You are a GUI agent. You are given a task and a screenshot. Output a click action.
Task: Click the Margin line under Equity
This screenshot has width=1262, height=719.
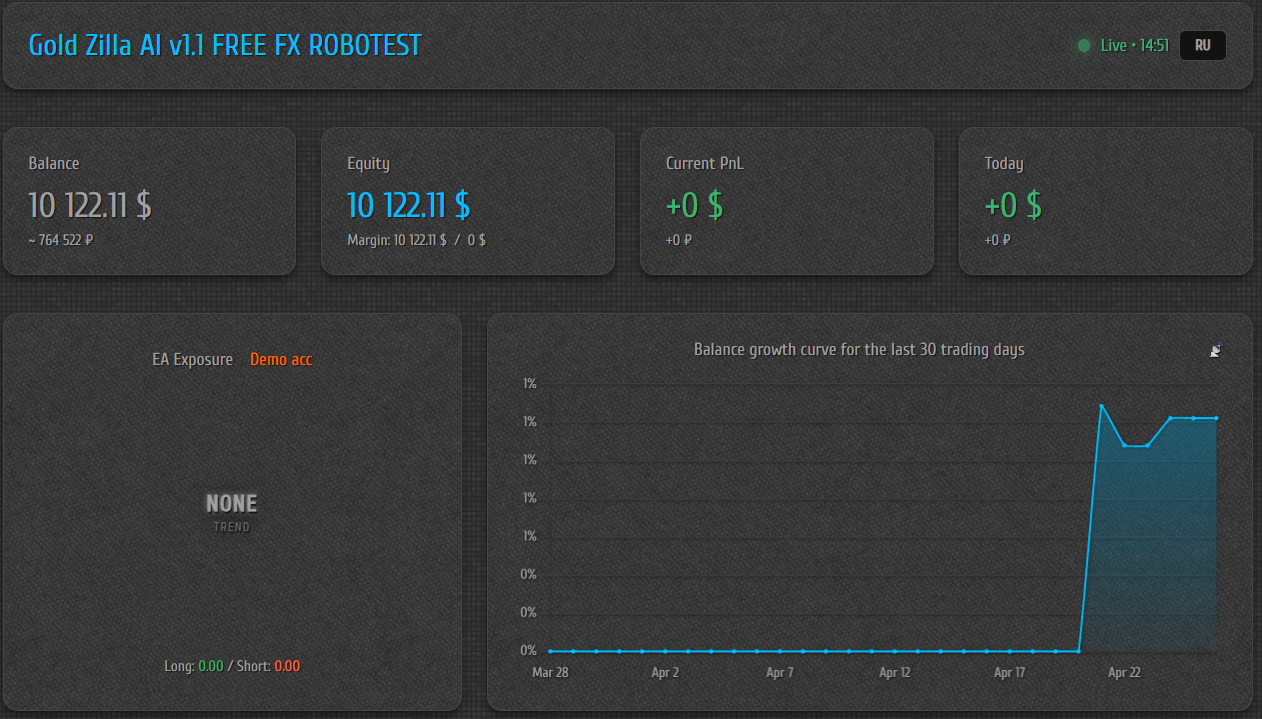point(416,240)
